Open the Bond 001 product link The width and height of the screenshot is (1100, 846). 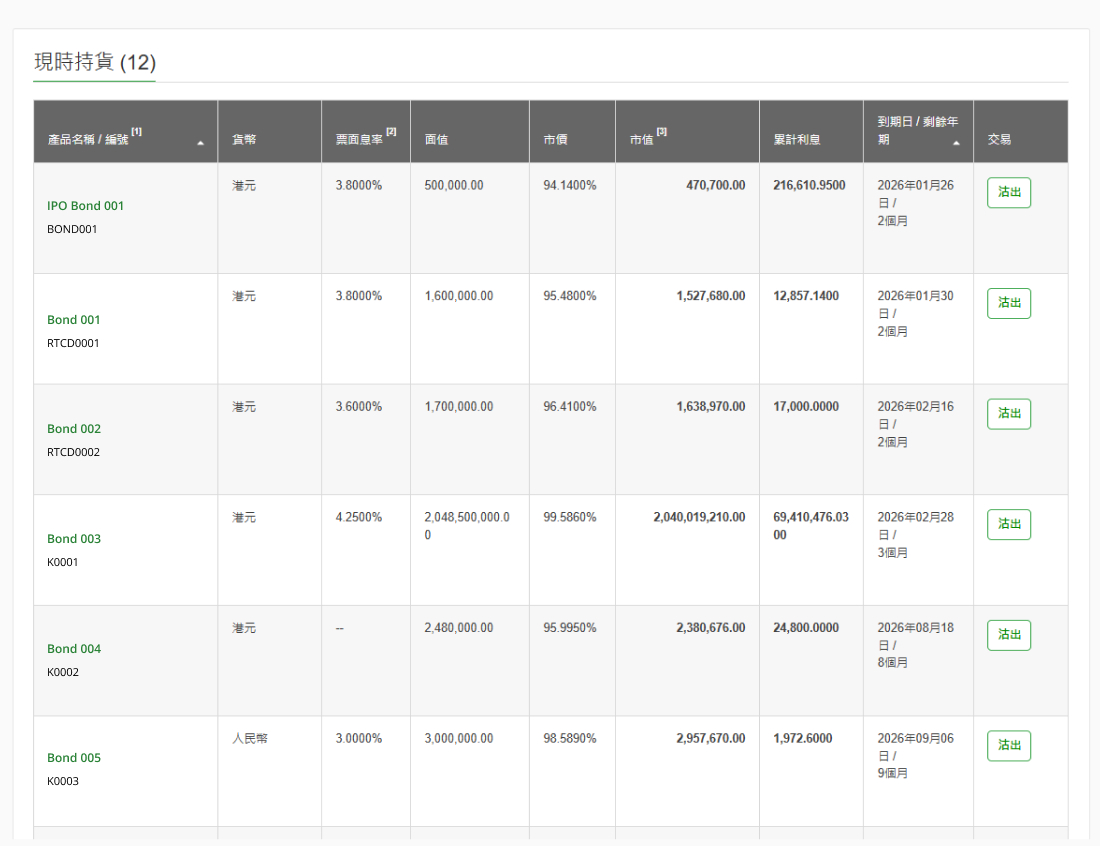click(x=74, y=320)
